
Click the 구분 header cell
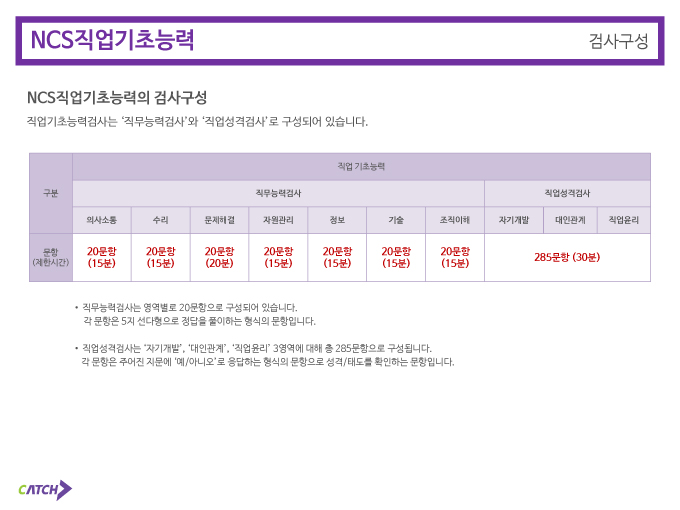[x=51, y=193]
